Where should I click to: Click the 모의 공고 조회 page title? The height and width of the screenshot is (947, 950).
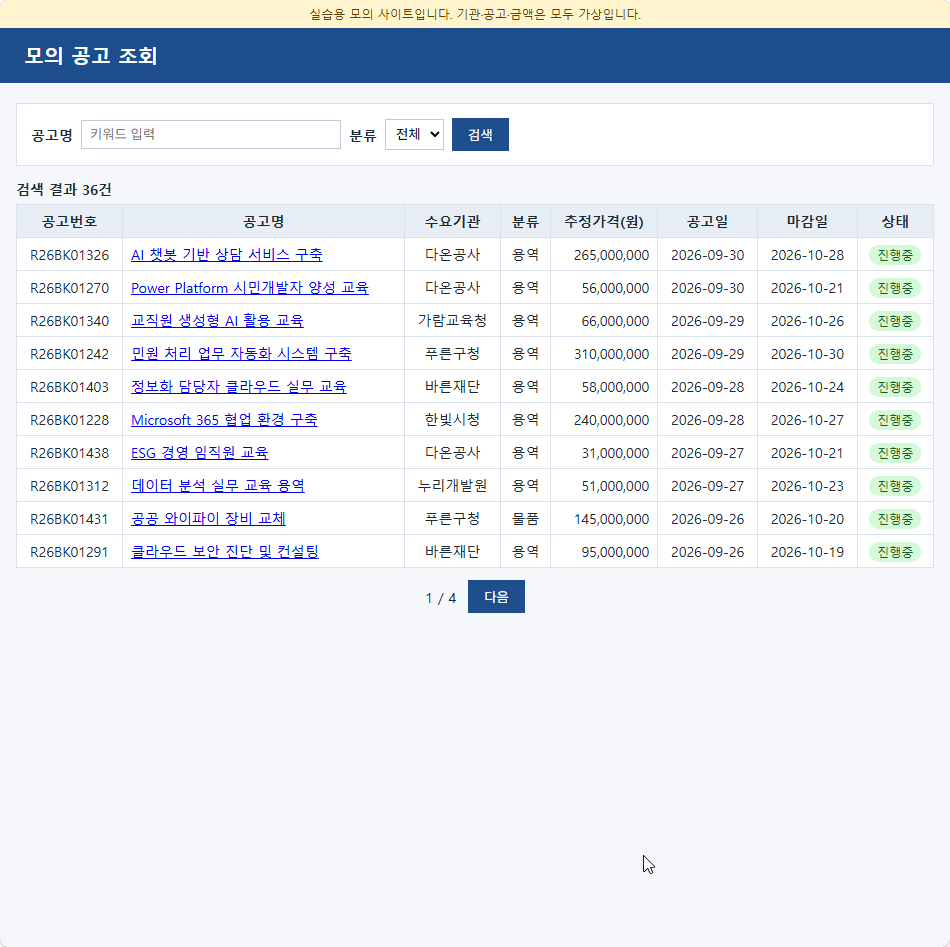click(x=91, y=56)
